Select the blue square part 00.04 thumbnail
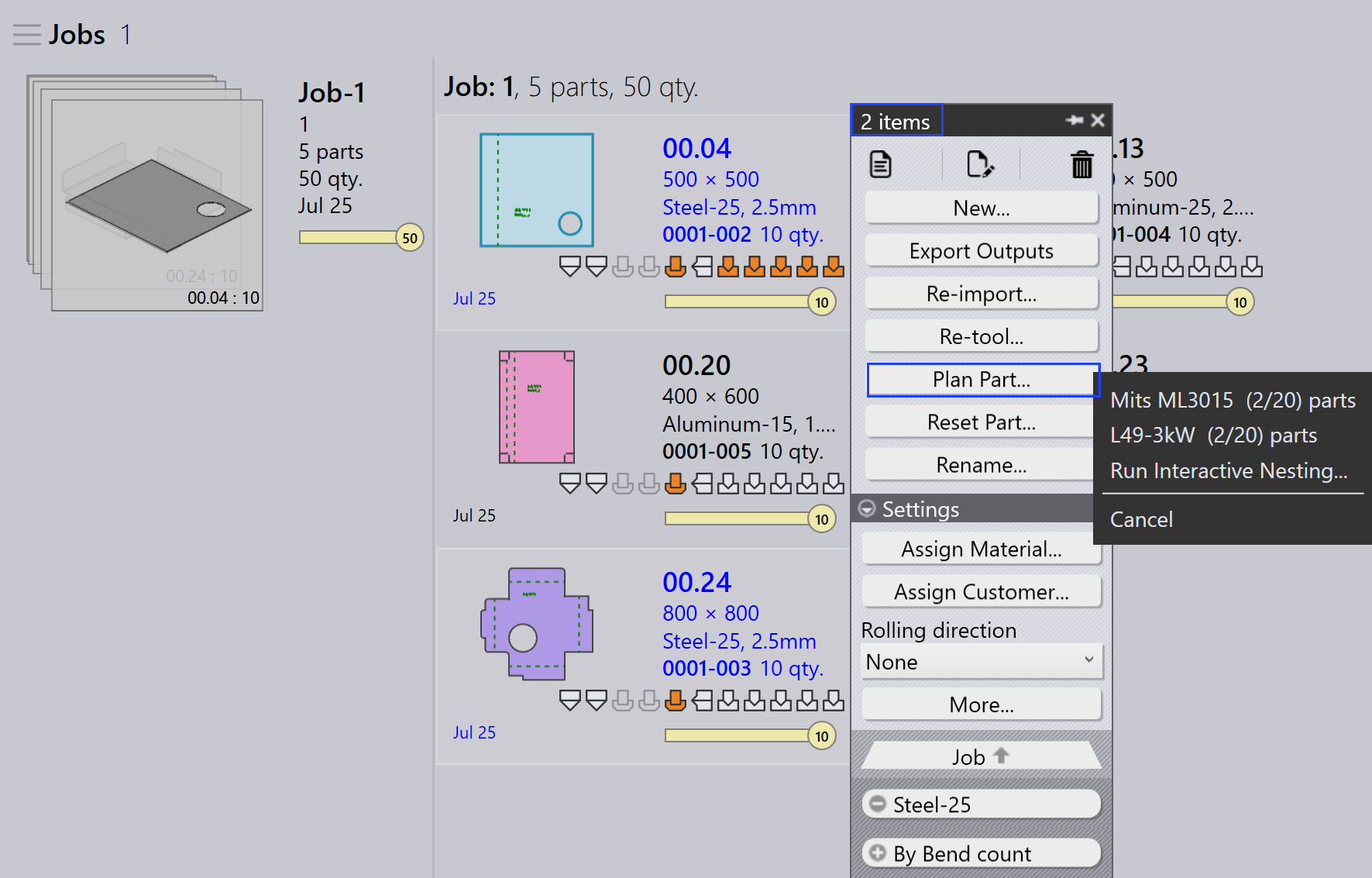Screen dimensions: 1372x878 click(537, 190)
